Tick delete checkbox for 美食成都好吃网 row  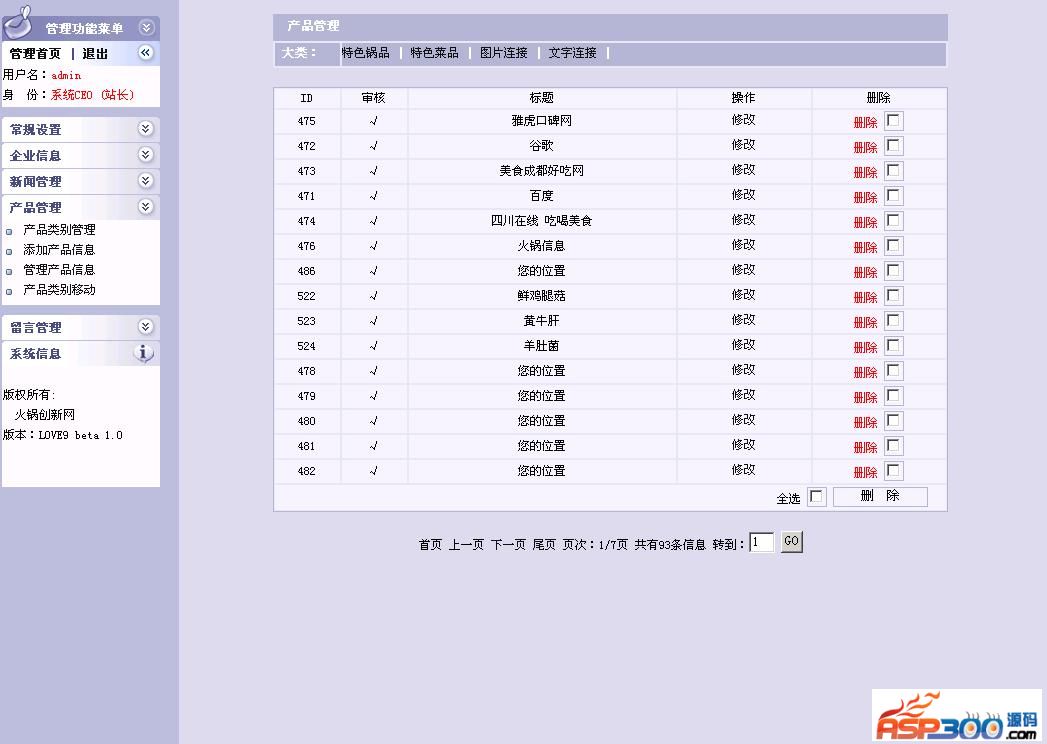tap(893, 171)
